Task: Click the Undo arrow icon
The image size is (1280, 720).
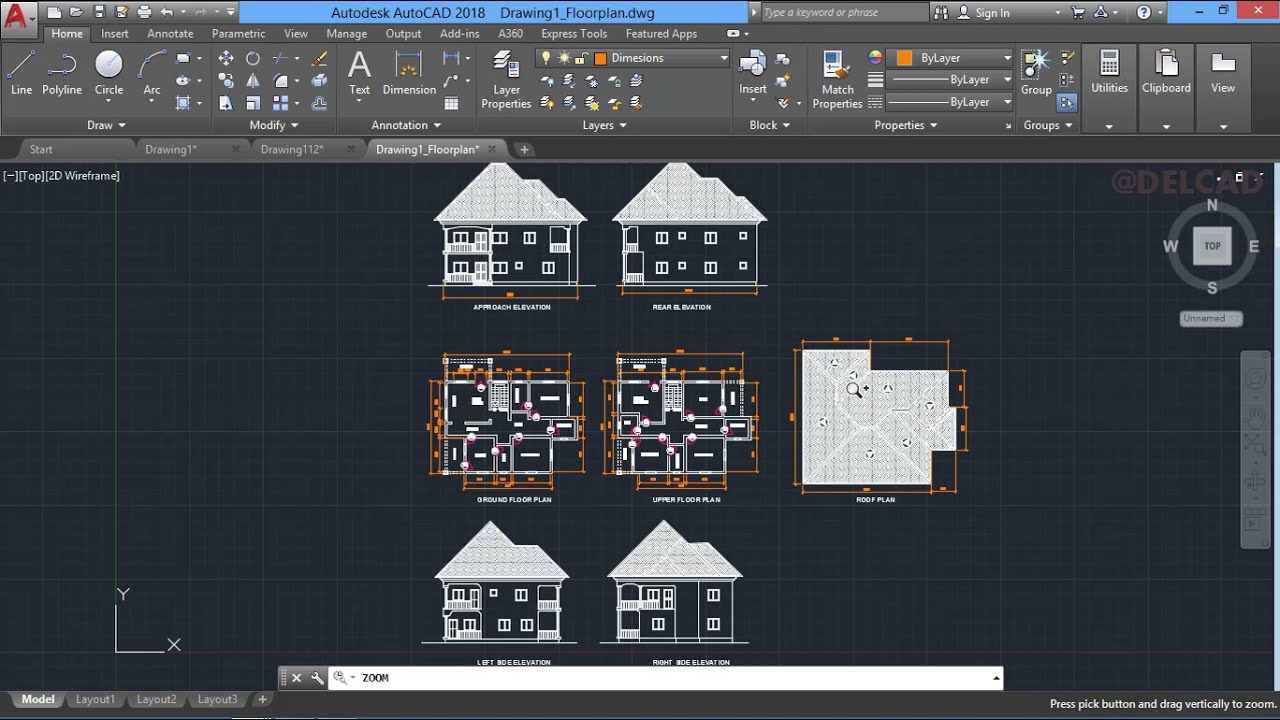Action: point(166,12)
